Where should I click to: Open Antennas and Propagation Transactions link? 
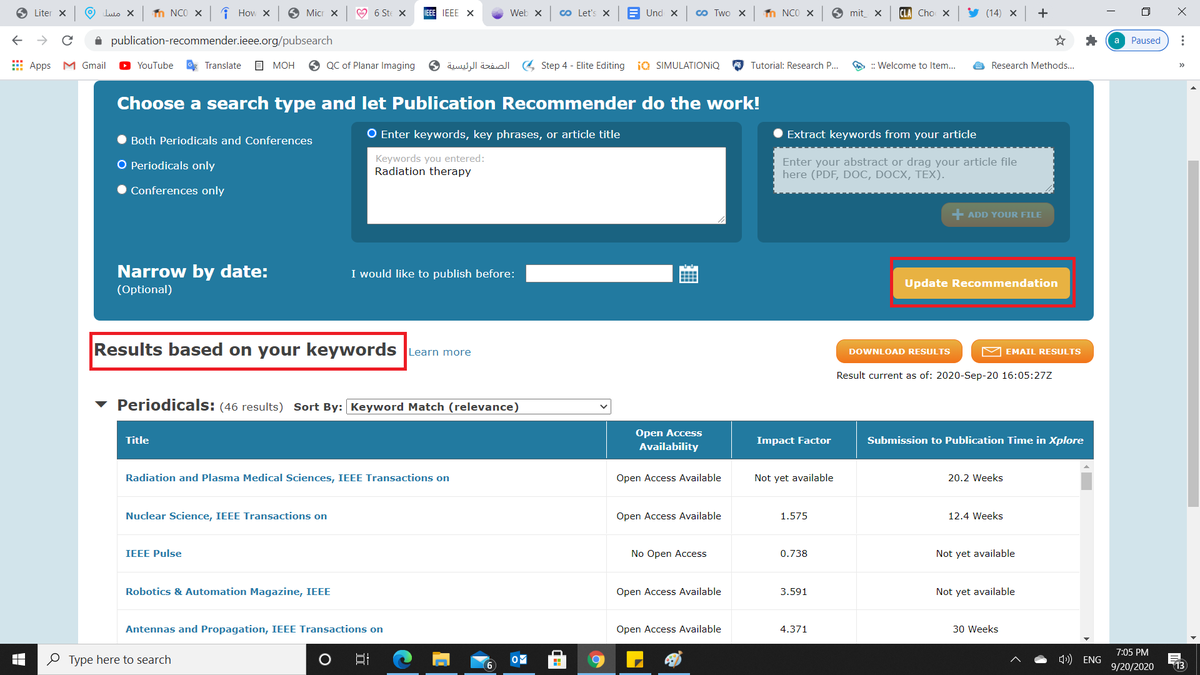point(254,629)
